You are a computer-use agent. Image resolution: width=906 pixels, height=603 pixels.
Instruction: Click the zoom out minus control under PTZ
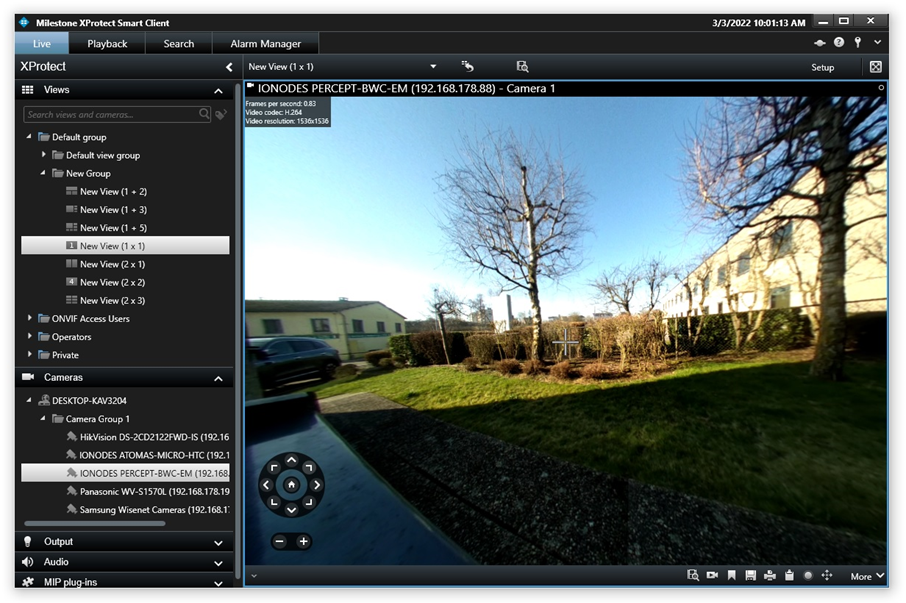tap(278, 541)
